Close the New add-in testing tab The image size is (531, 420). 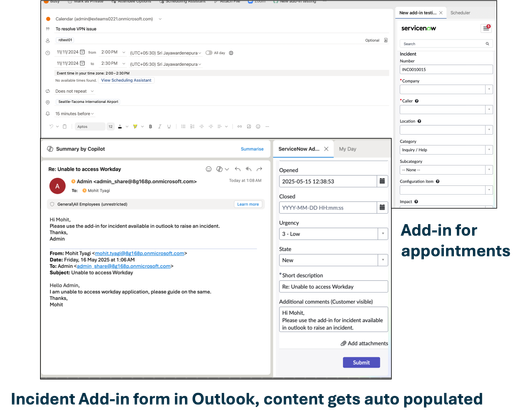441,13
